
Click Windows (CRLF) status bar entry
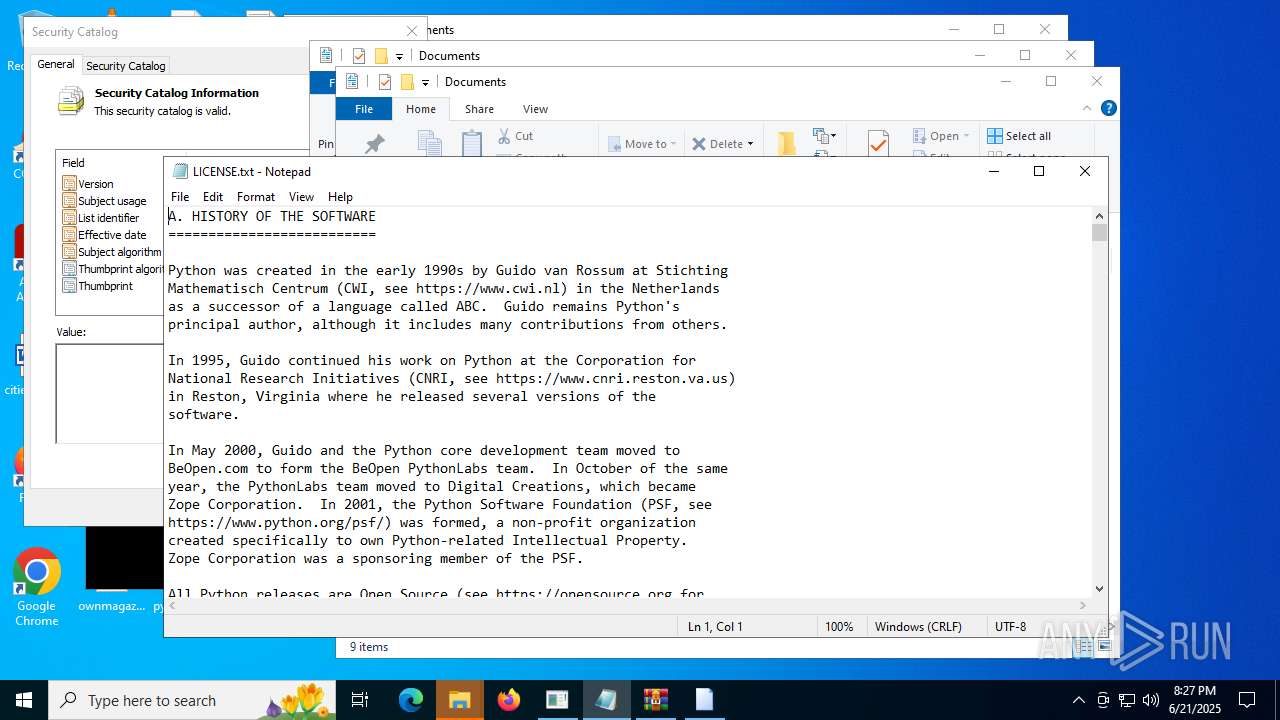918,627
